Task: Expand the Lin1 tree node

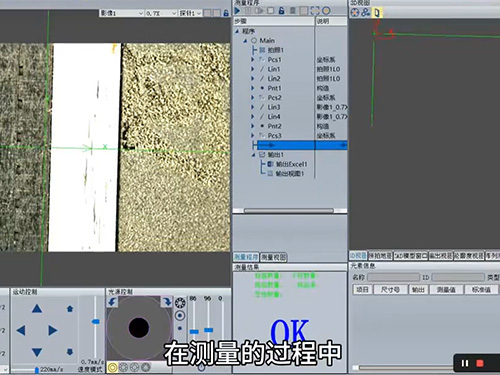Action: [253, 69]
